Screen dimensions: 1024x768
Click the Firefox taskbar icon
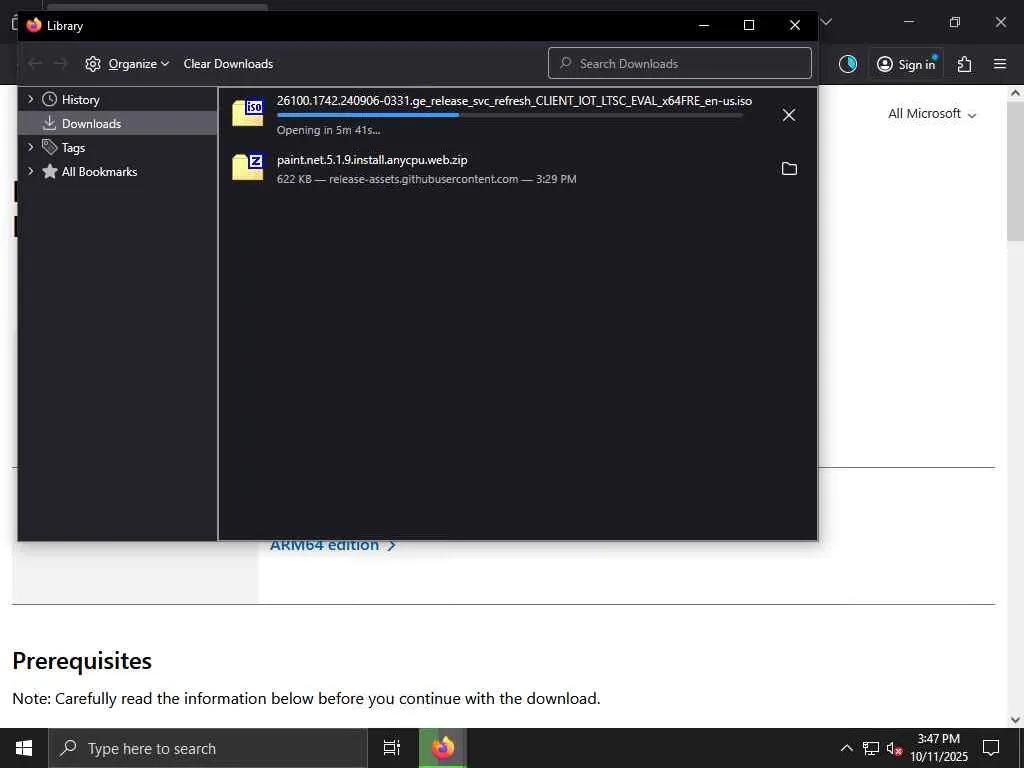point(443,748)
